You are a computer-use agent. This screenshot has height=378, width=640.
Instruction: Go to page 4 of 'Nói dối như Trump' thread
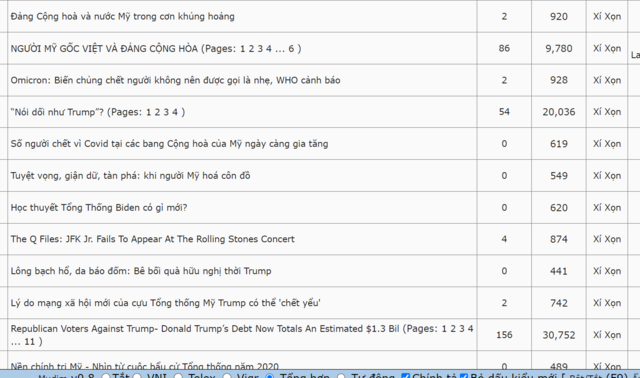click(x=175, y=112)
